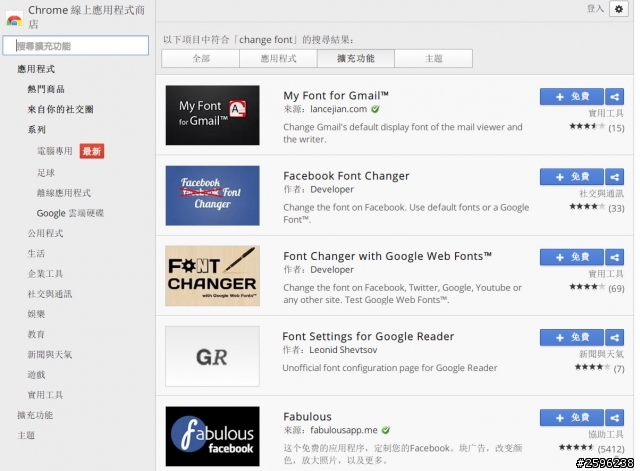Open 系列 collections in the sidebar

(x=36, y=130)
